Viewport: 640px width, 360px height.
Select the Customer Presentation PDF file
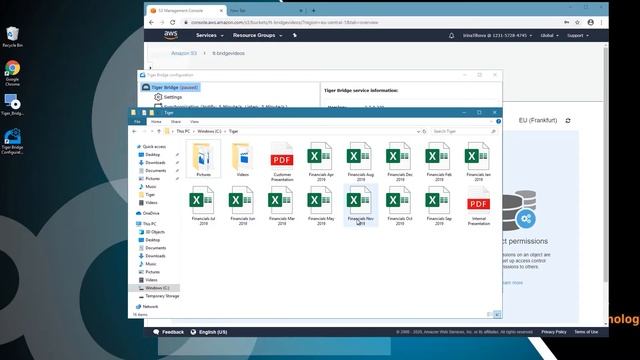click(x=282, y=161)
